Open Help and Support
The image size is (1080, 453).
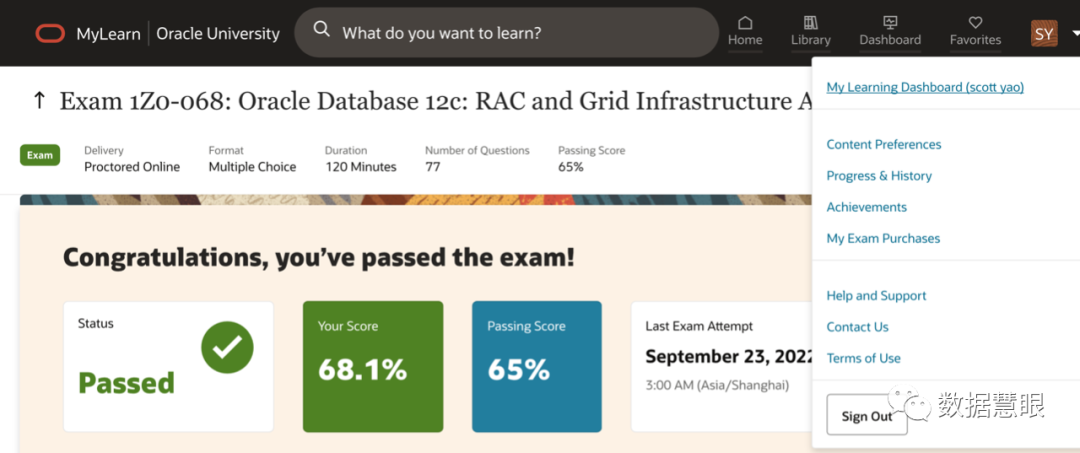876,296
